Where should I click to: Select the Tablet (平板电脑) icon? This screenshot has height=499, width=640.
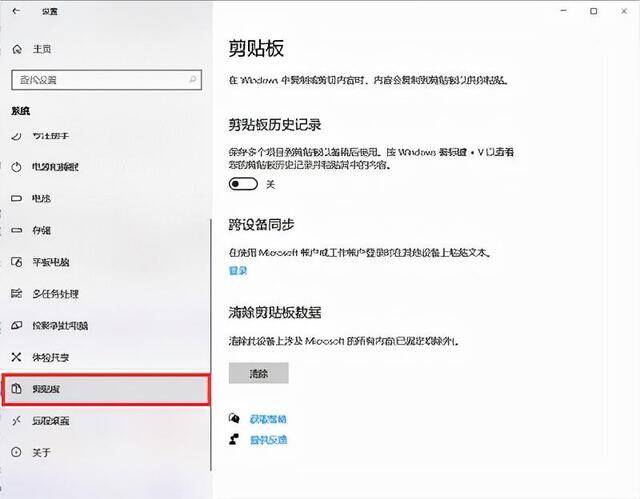[x=17, y=262]
